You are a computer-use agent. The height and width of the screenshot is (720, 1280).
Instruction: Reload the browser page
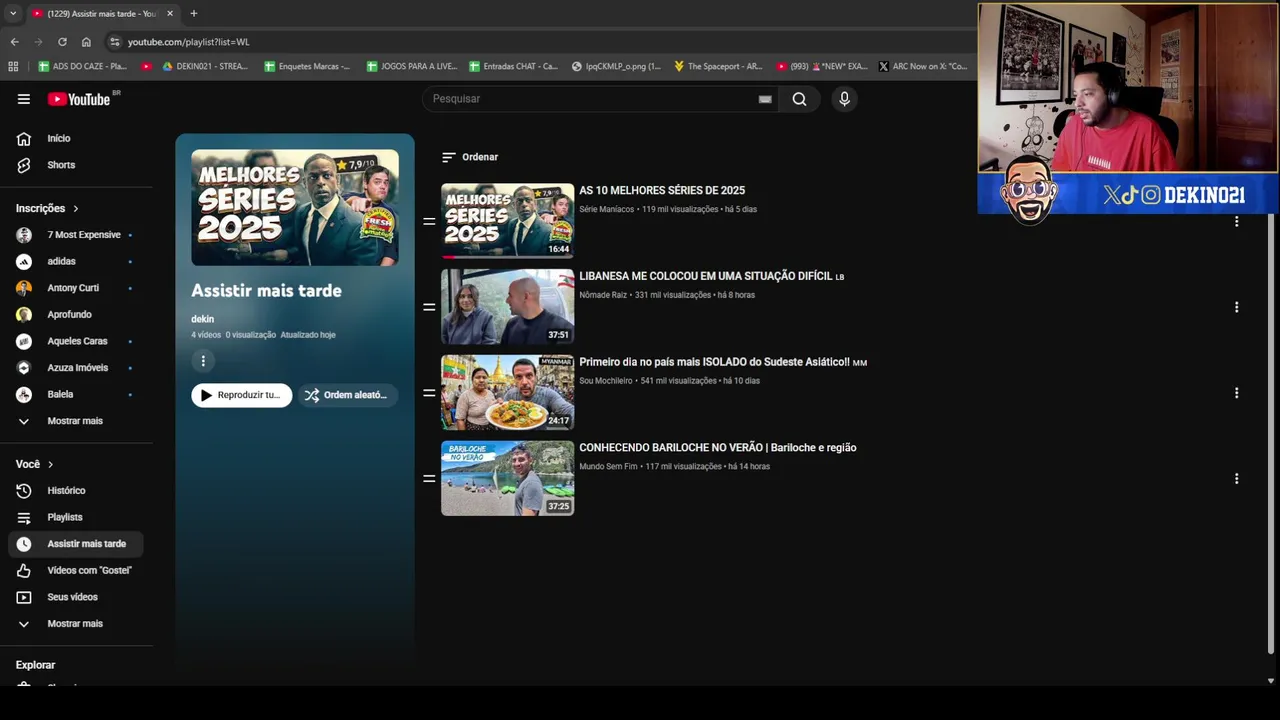(x=62, y=42)
